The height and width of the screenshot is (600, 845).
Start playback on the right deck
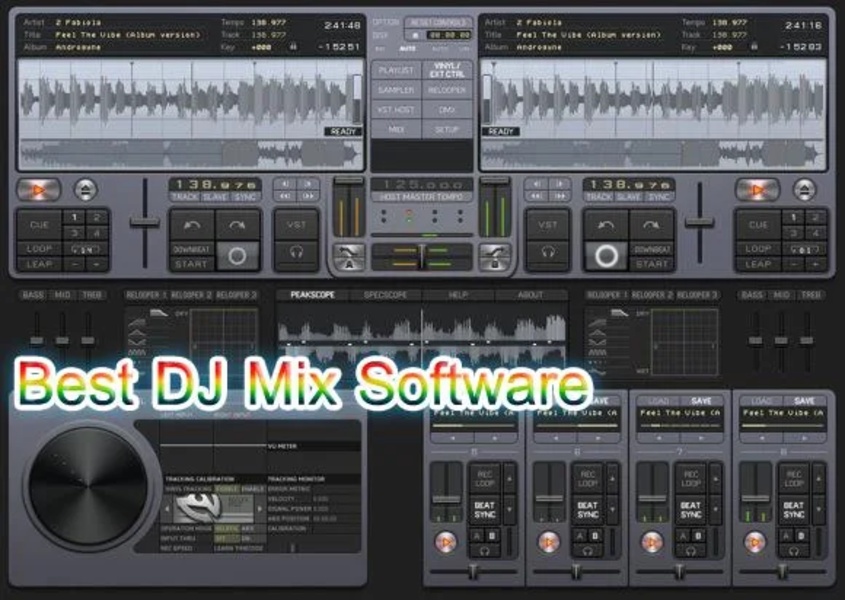pyautogui.click(x=757, y=190)
